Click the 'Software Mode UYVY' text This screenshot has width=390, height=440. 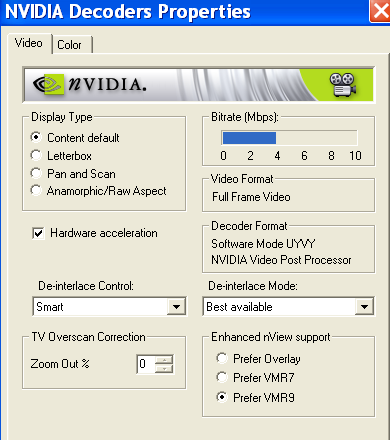[x=263, y=244]
